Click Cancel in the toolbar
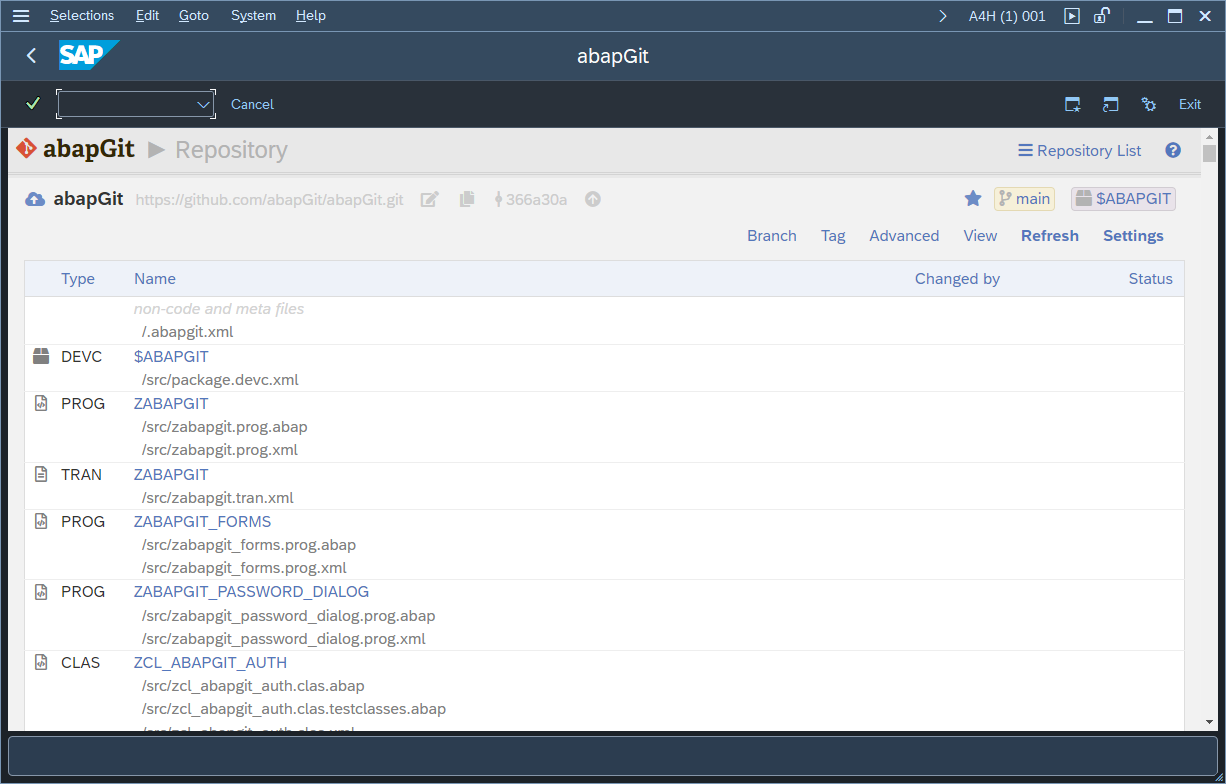This screenshot has width=1226, height=784. [252, 104]
